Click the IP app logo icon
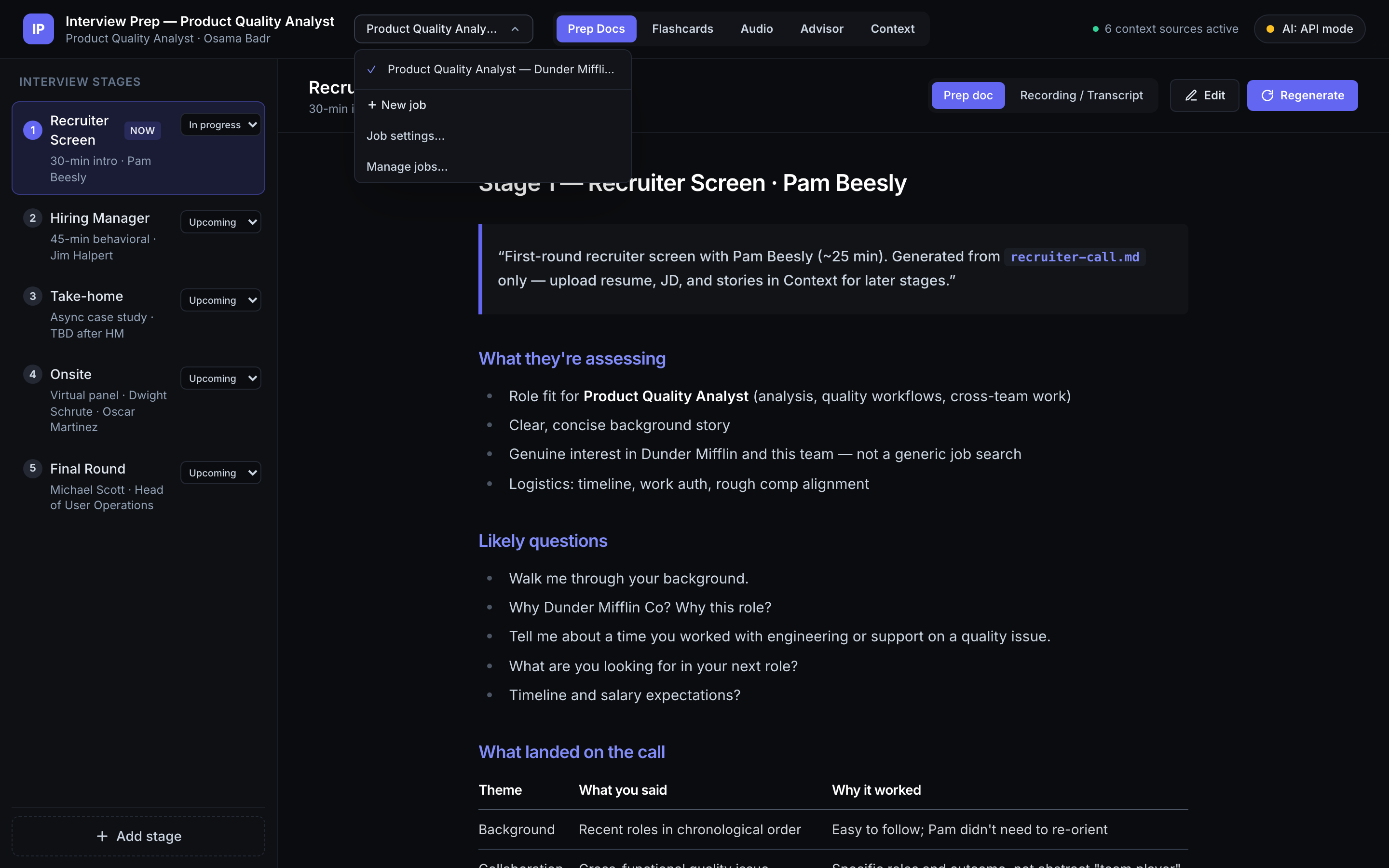1389x868 pixels. point(39,29)
